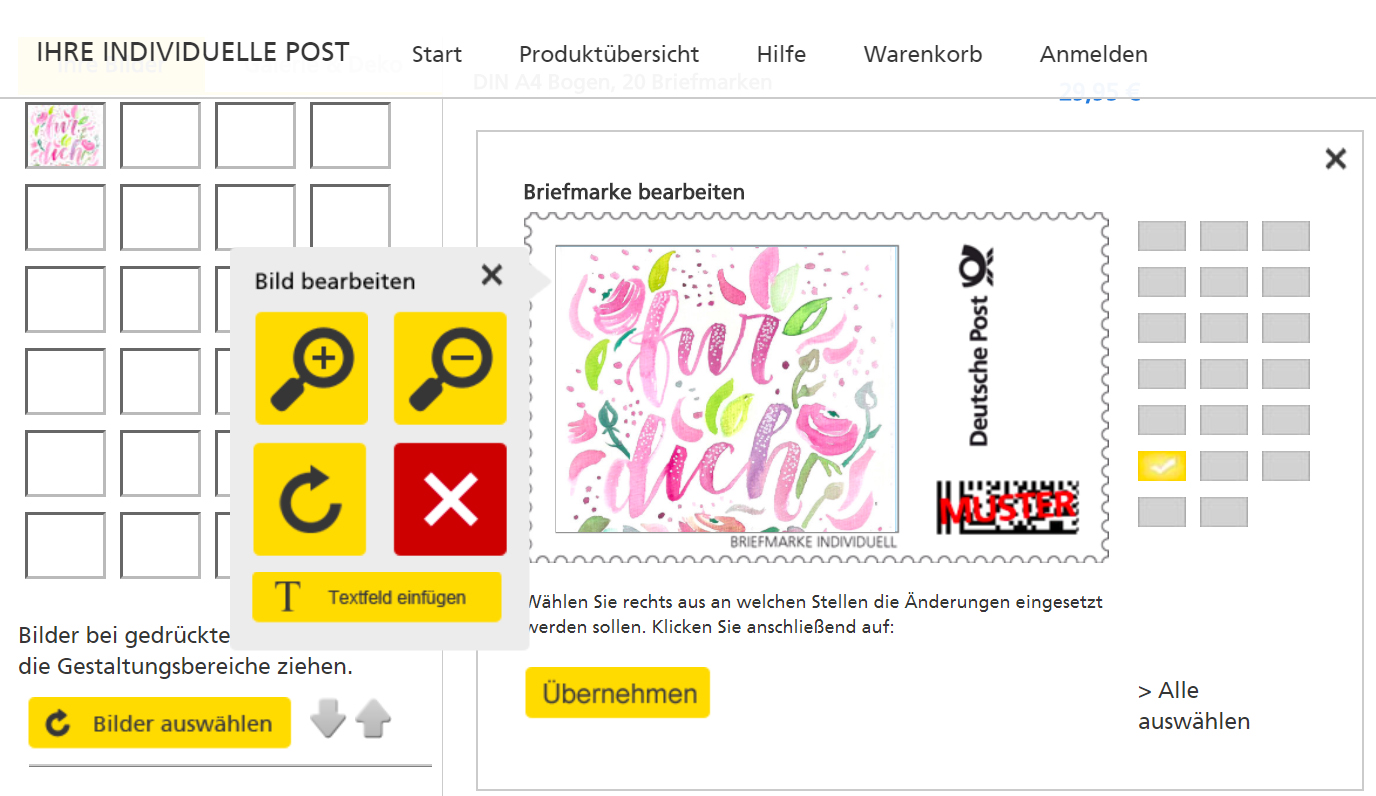This screenshot has height=796, width=1376.
Task: Select the last stamp position box
Action: [1224, 512]
